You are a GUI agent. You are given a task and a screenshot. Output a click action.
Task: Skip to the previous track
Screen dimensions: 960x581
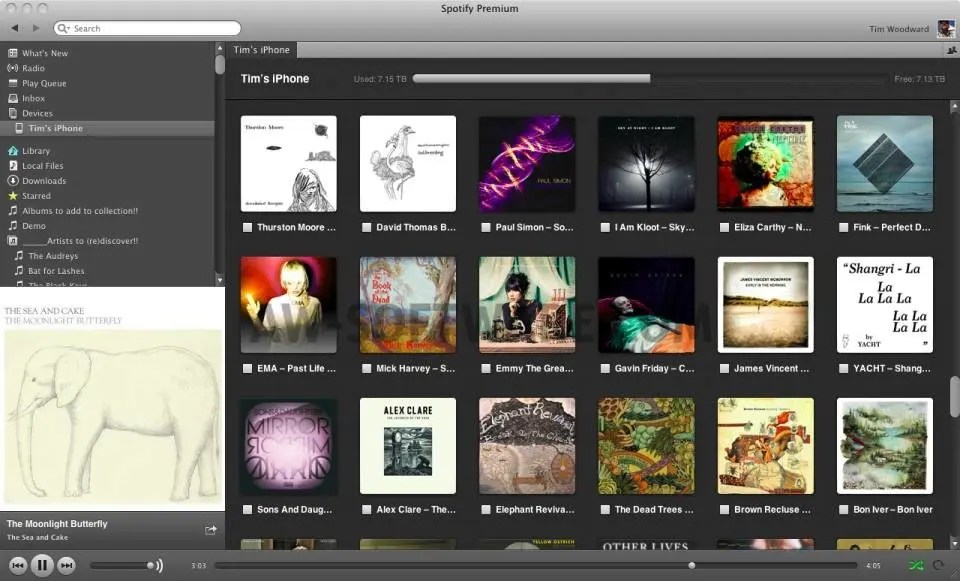tap(18, 565)
